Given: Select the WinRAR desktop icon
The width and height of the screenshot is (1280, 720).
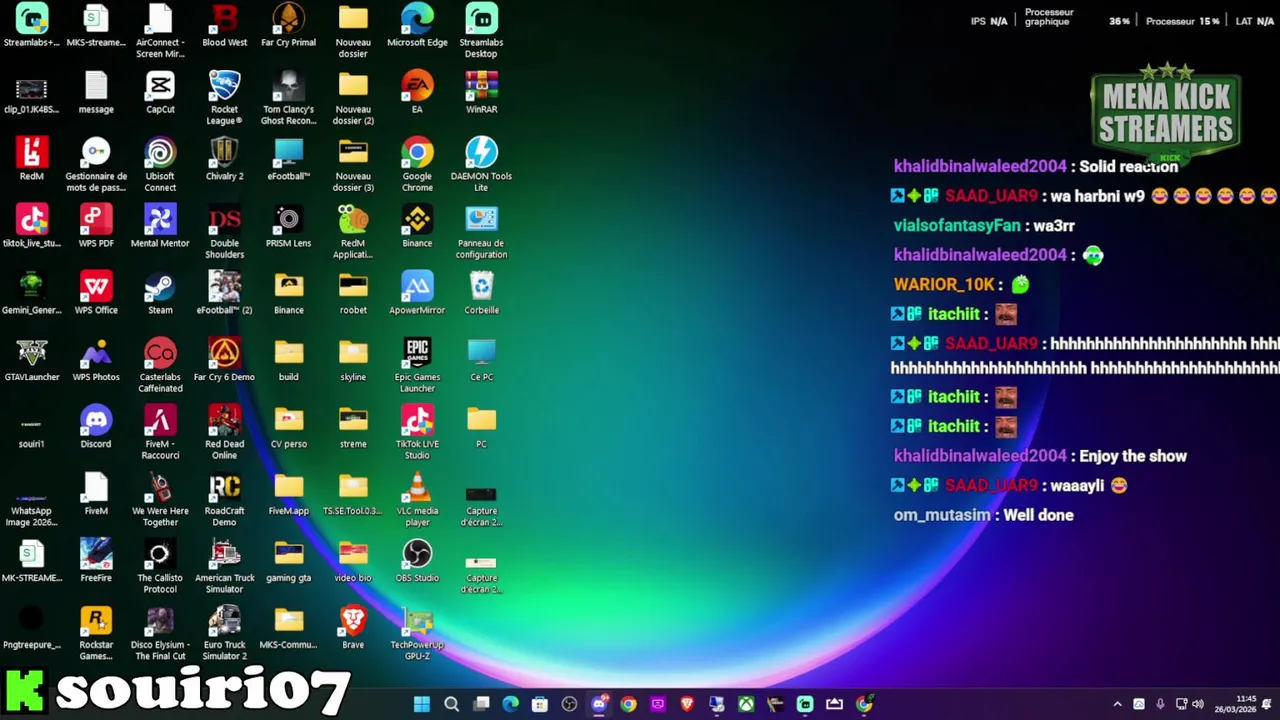Looking at the screenshot, I should click(x=481, y=93).
